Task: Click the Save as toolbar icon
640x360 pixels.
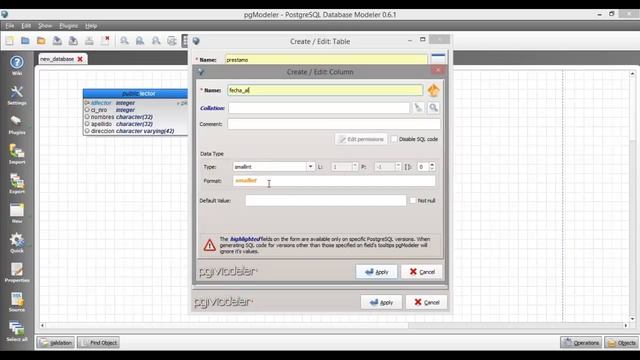Action: 73,41
